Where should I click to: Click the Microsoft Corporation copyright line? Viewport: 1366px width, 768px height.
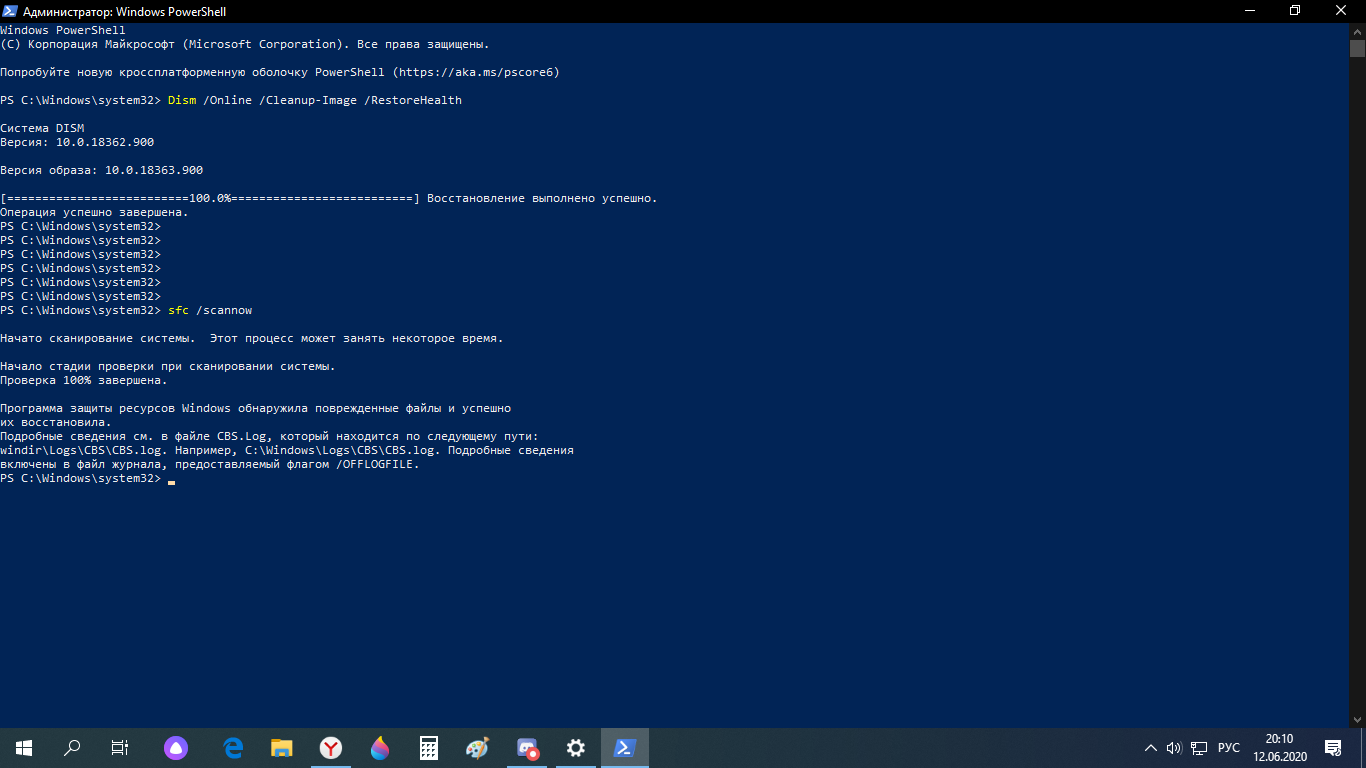coord(245,45)
